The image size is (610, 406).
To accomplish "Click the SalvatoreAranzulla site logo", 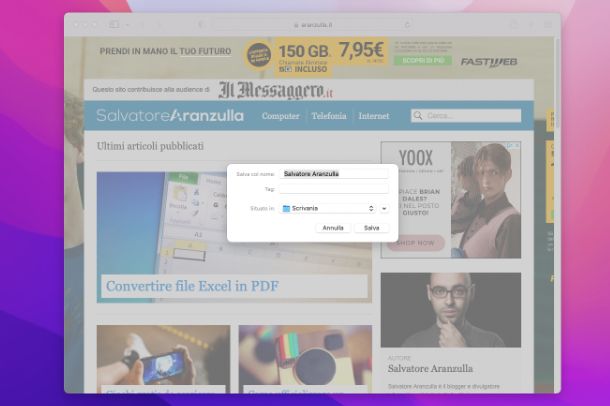I will (170, 116).
